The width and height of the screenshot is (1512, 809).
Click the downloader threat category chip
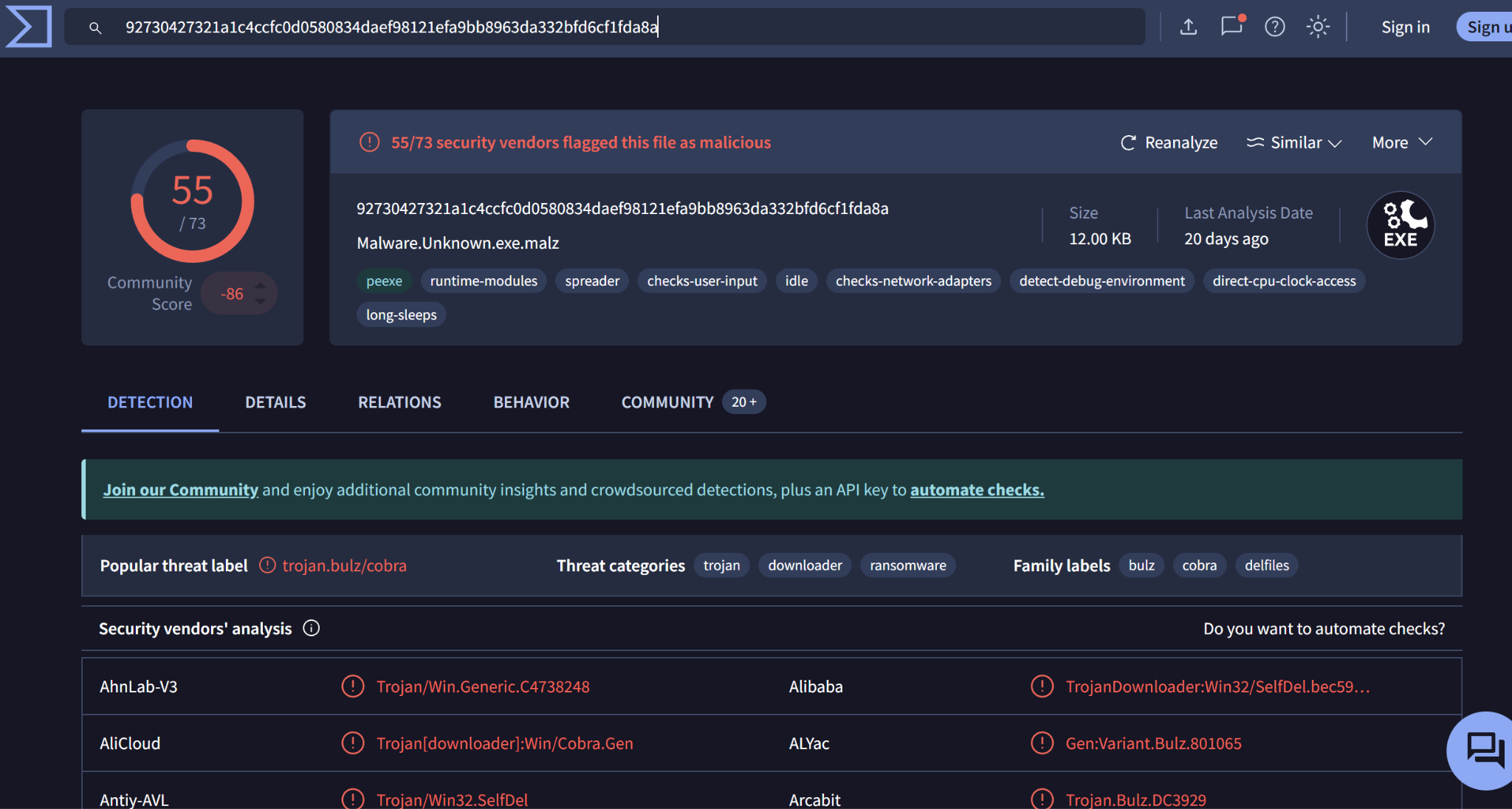pyautogui.click(x=805, y=565)
